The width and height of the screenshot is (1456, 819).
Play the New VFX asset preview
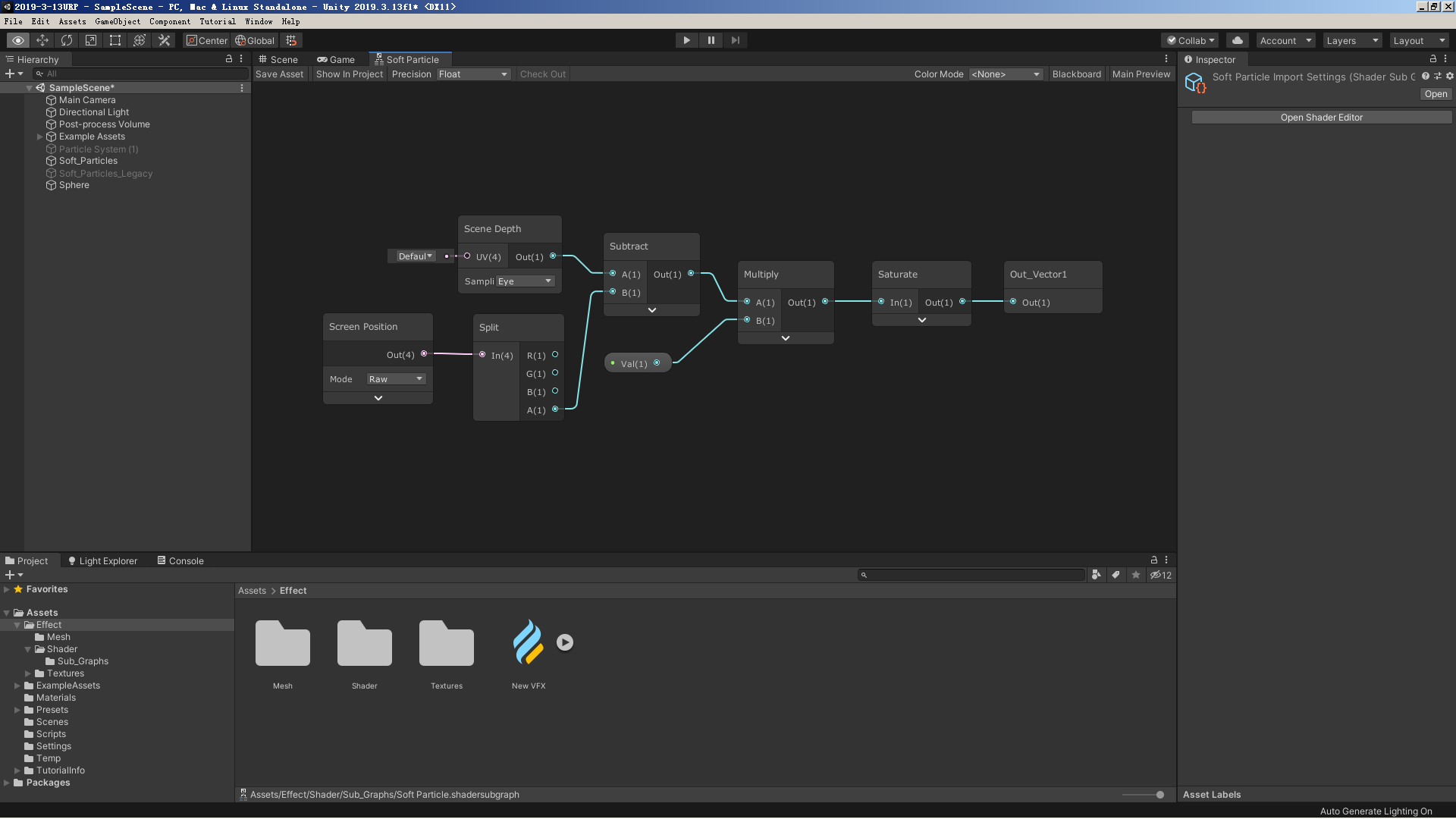tap(565, 642)
